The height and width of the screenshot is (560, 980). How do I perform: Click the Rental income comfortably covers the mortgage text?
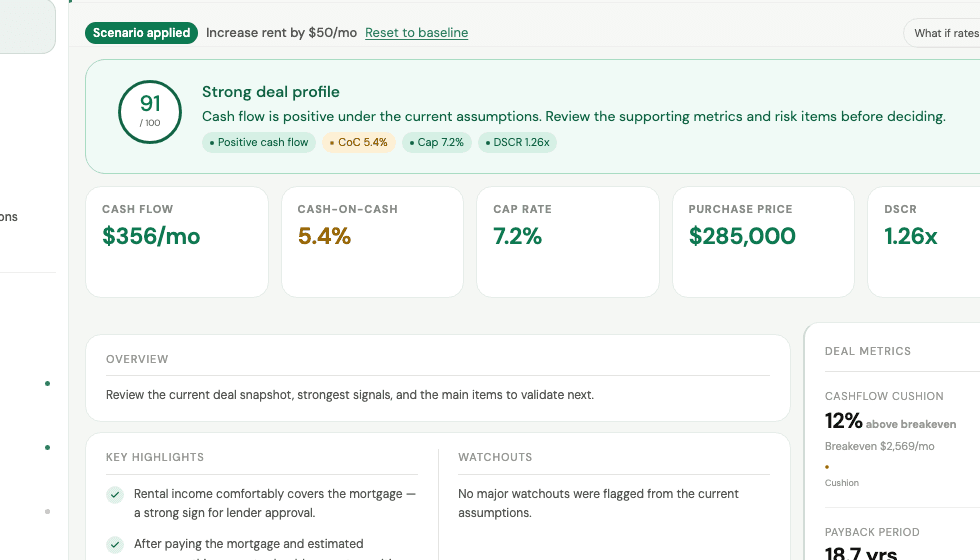point(274,503)
